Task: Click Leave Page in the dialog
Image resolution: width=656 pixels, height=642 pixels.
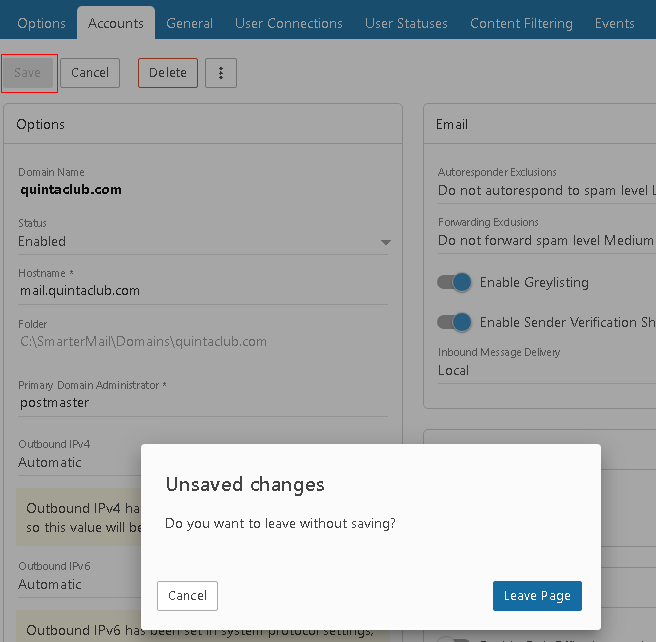Action: pyautogui.click(x=537, y=596)
